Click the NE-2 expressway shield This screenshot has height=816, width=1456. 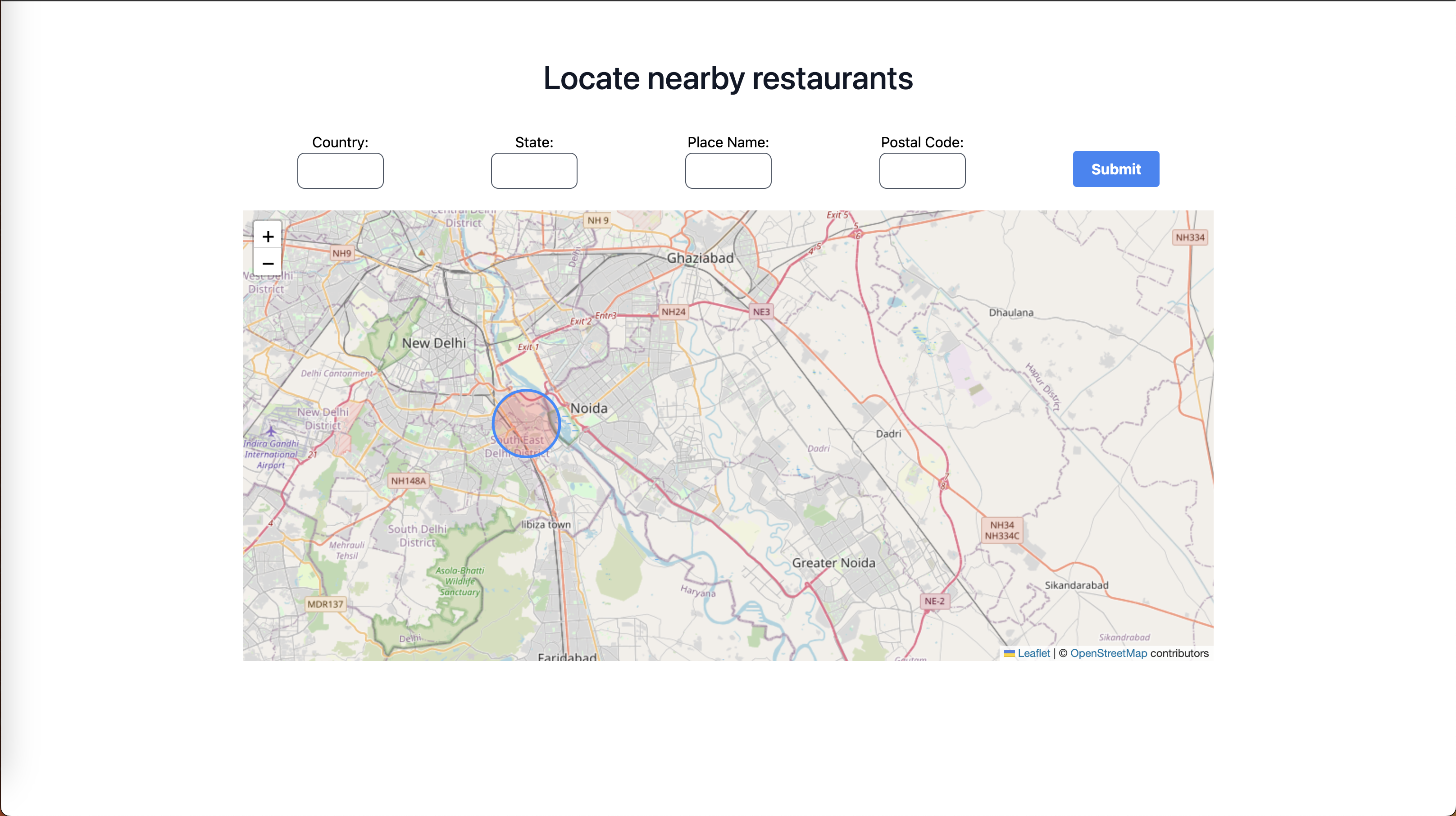pyautogui.click(x=934, y=602)
